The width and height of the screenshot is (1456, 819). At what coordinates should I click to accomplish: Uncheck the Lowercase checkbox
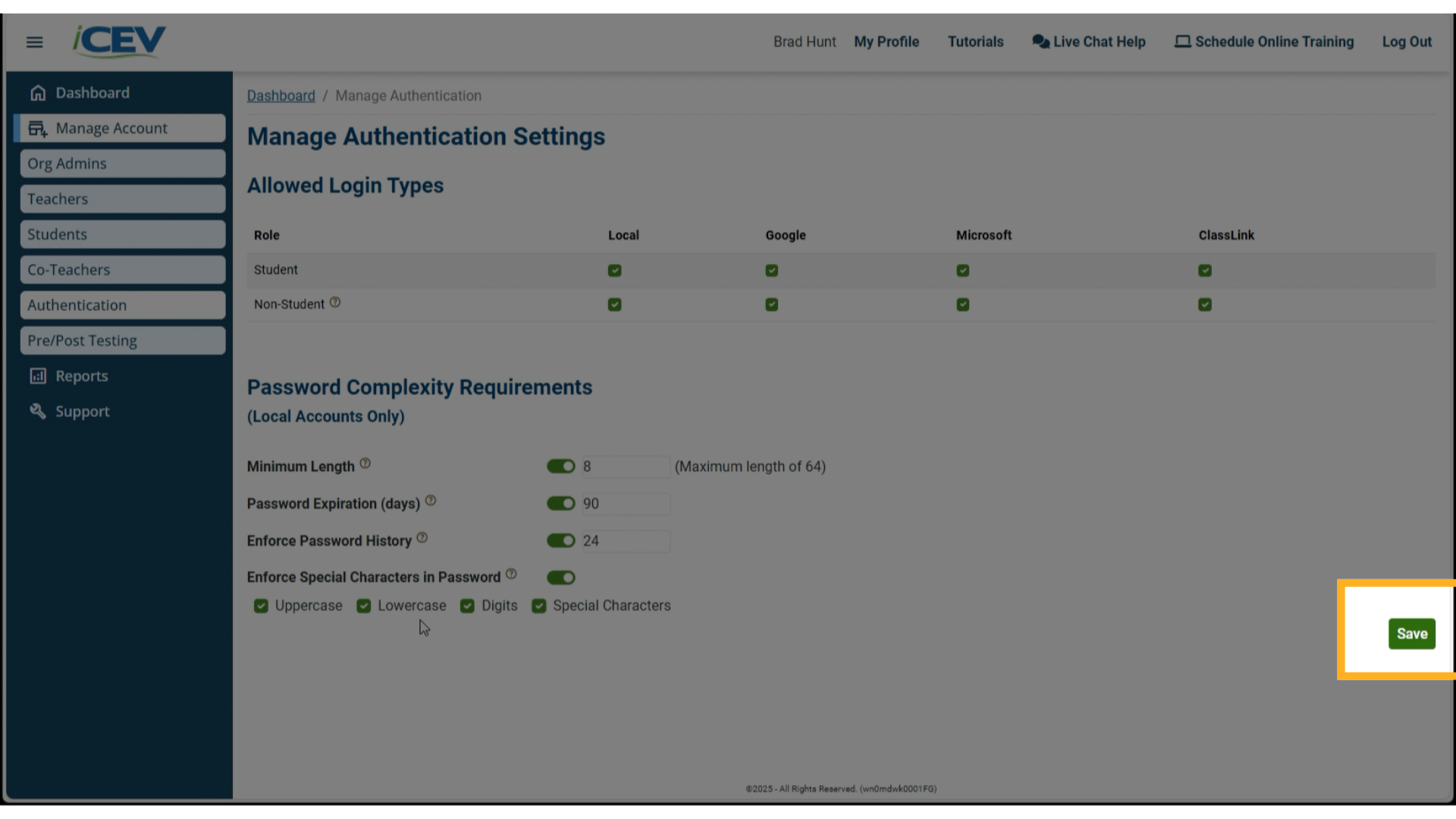coord(364,606)
